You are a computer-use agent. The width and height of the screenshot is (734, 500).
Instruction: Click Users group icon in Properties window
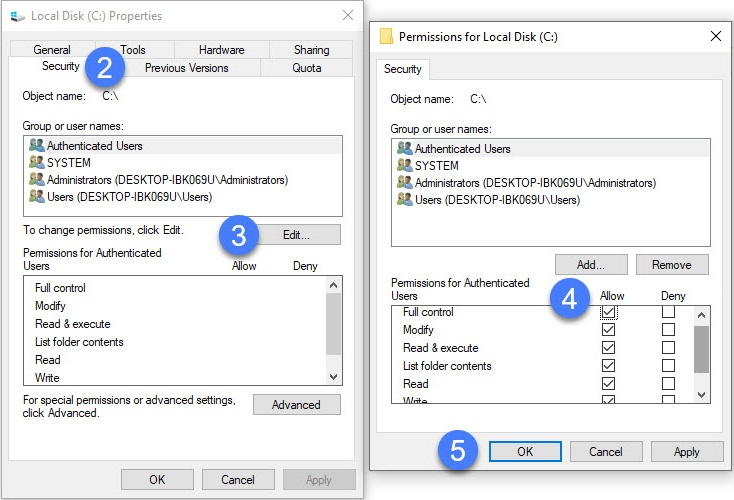point(37,196)
